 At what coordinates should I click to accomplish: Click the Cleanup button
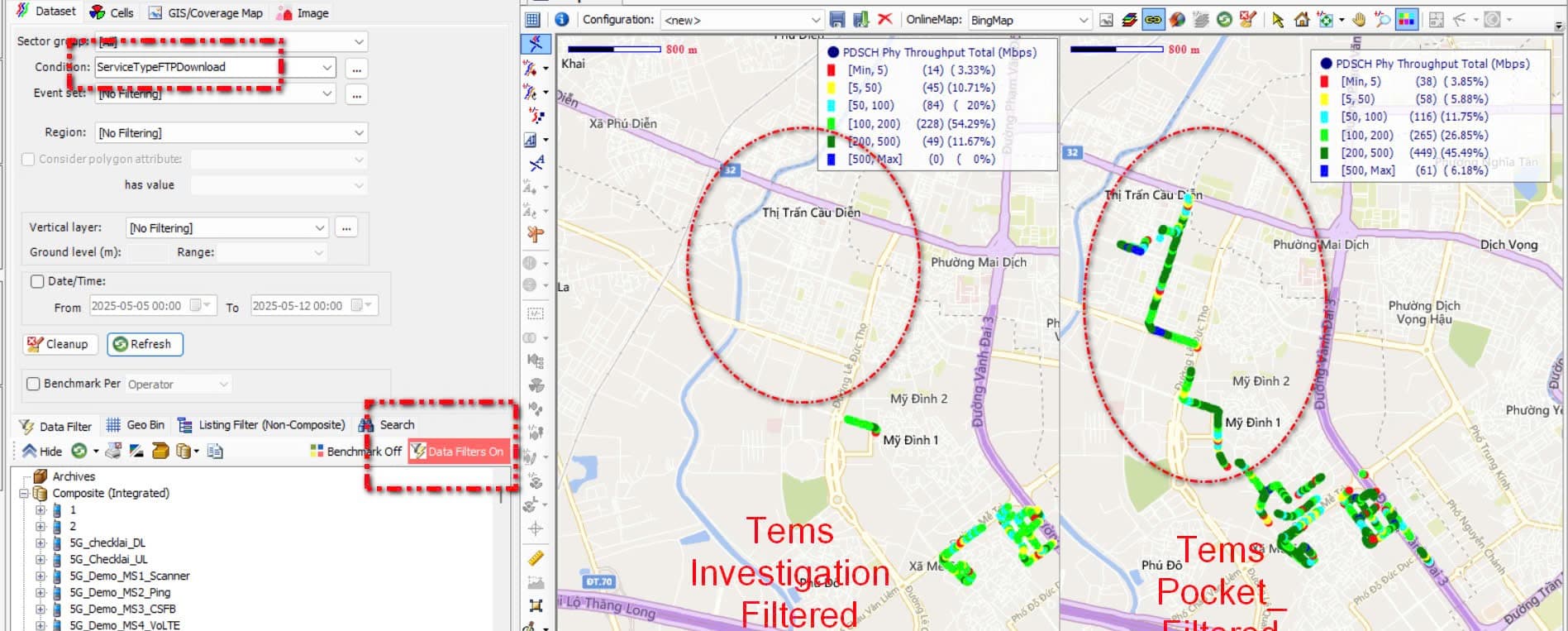pyautogui.click(x=60, y=344)
